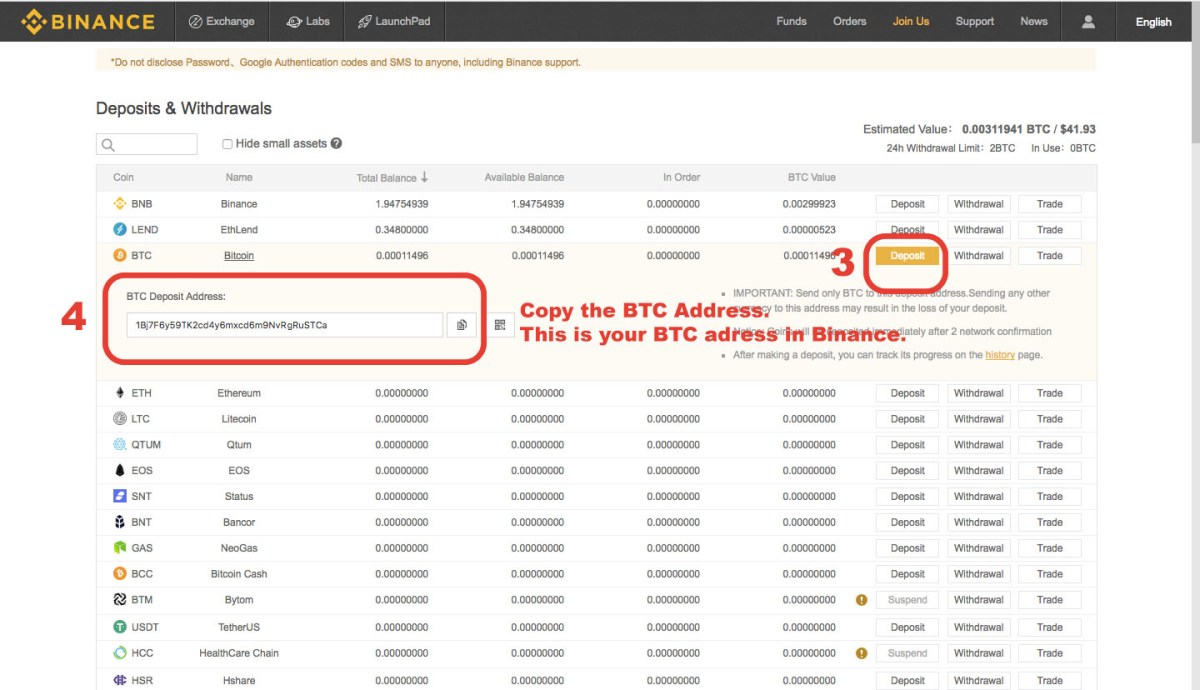Open the Support page
Image resolution: width=1200 pixels, height=690 pixels.
[x=974, y=21]
